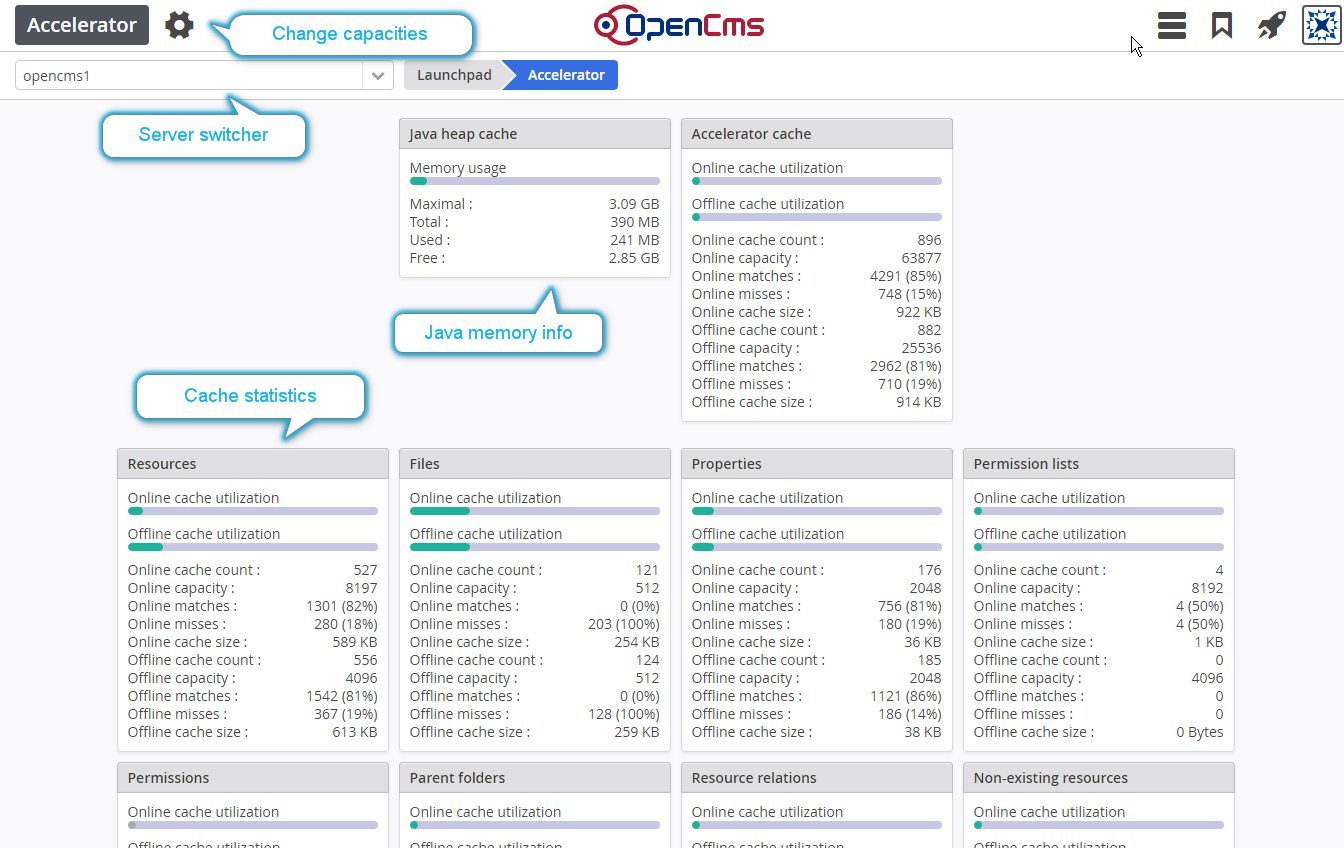Click Permissions online cache utilization bar
1344x848 pixels.
pos(253,825)
